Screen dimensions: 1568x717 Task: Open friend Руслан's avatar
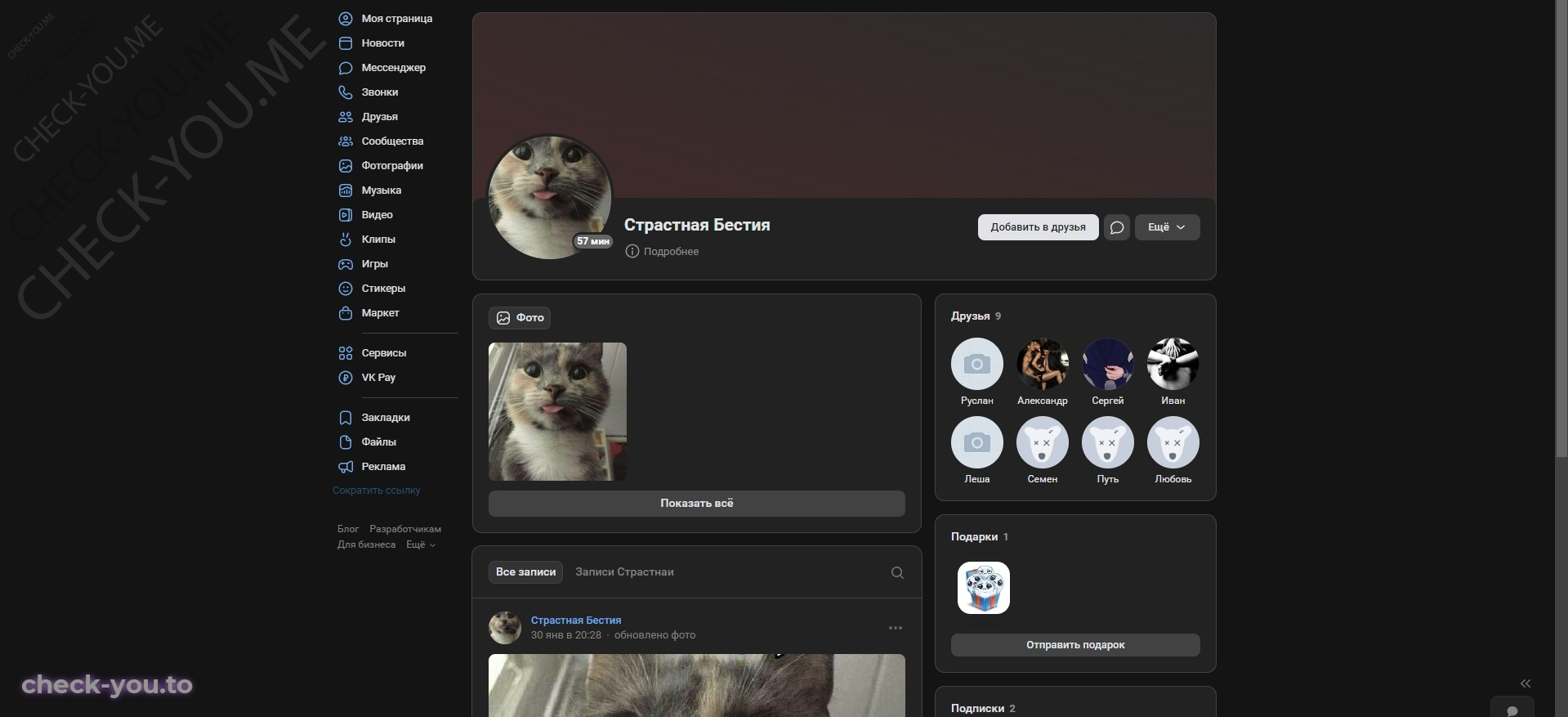pyautogui.click(x=977, y=364)
